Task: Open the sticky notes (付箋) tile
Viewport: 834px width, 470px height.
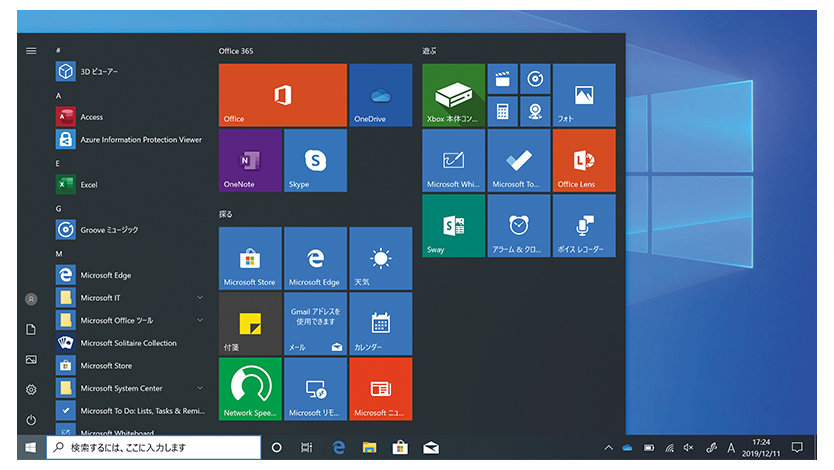Action: 250,324
